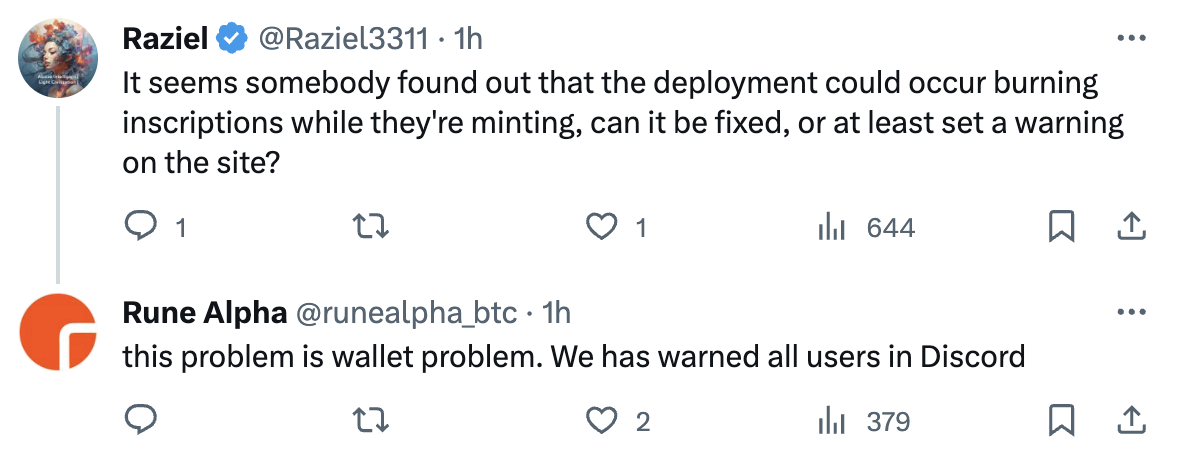Image resolution: width=1180 pixels, height=456 pixels.
Task: Click Raziel's verified badge
Action: click(233, 39)
